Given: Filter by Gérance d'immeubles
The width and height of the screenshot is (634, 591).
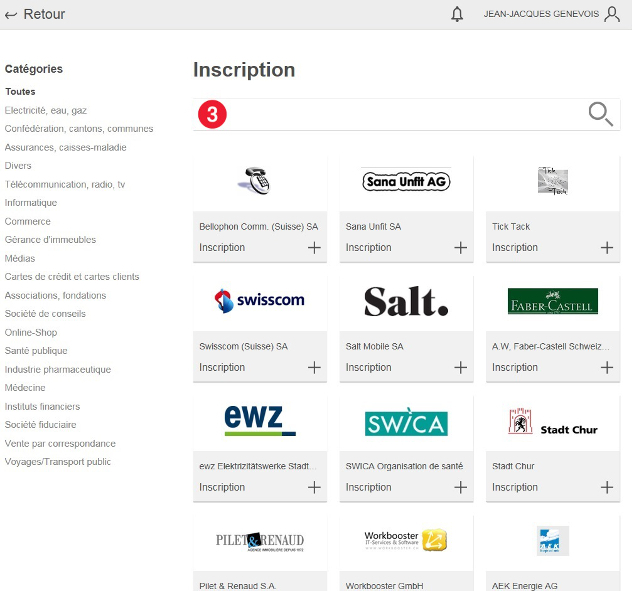Looking at the screenshot, I should [x=50, y=240].
